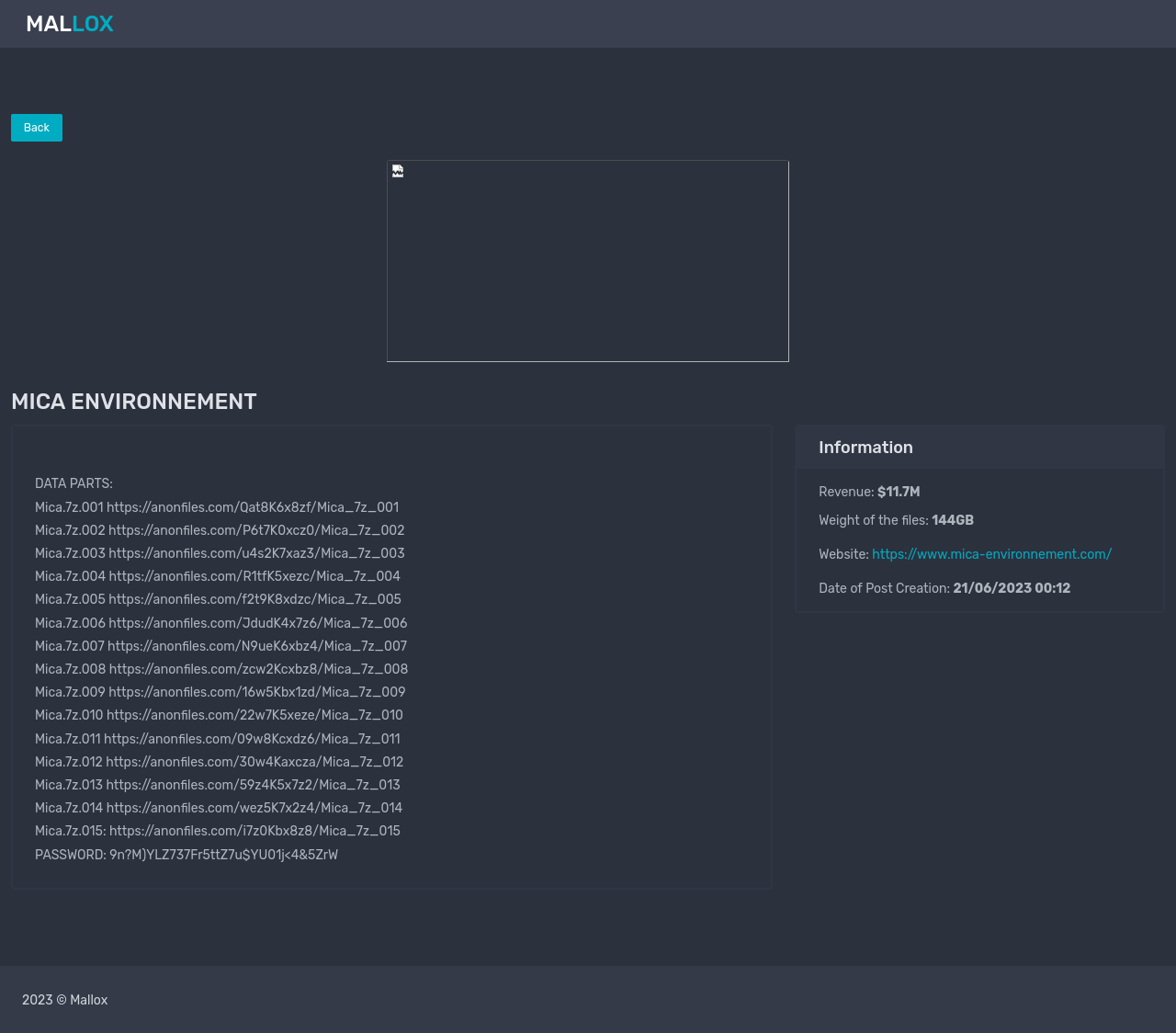Click the PASSWORD line text
The image size is (1176, 1033).
coord(187,855)
